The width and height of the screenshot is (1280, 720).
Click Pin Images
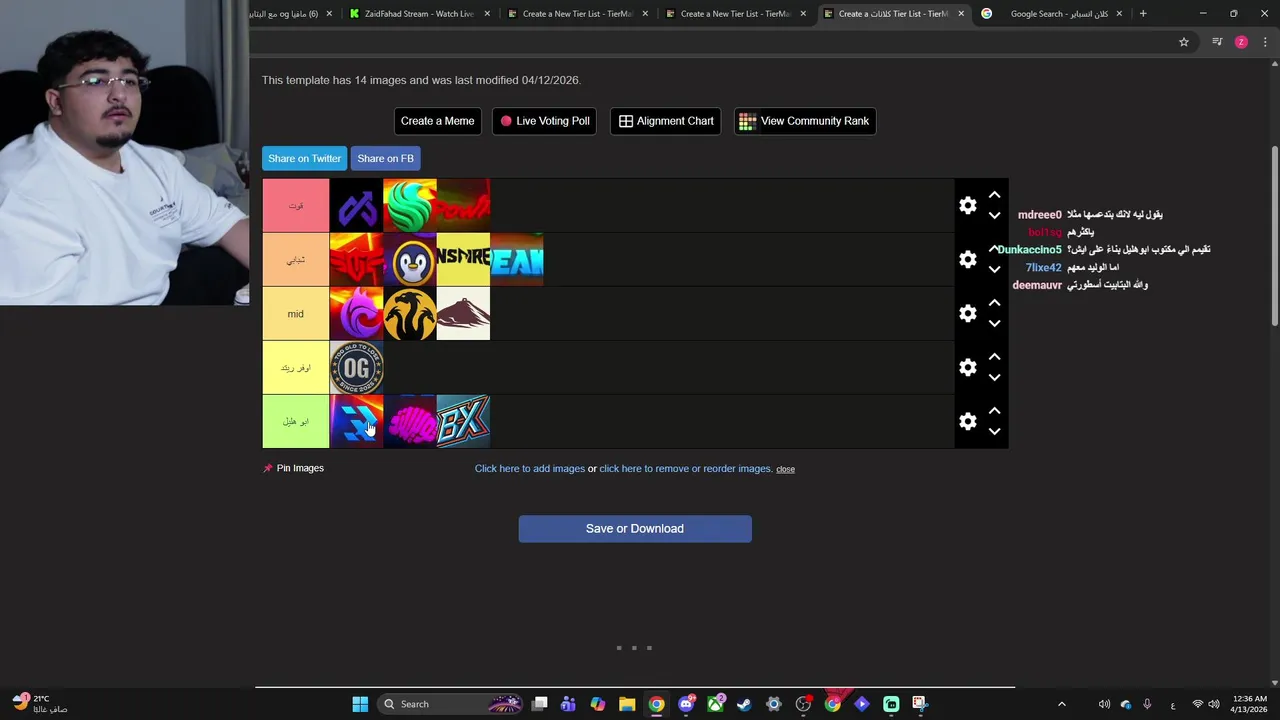[x=293, y=468]
